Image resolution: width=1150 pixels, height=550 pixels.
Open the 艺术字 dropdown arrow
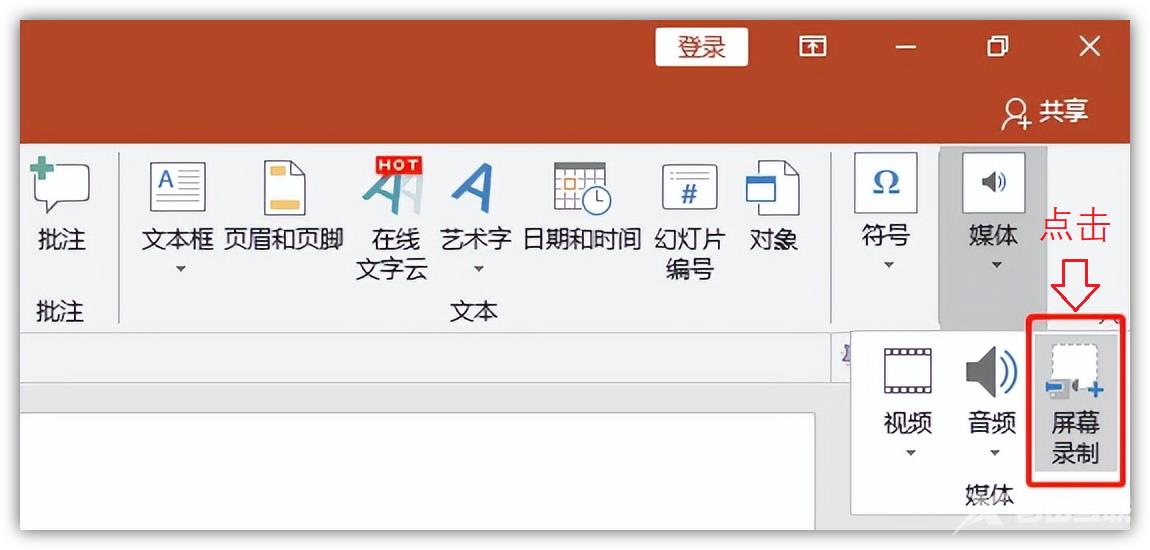click(477, 268)
